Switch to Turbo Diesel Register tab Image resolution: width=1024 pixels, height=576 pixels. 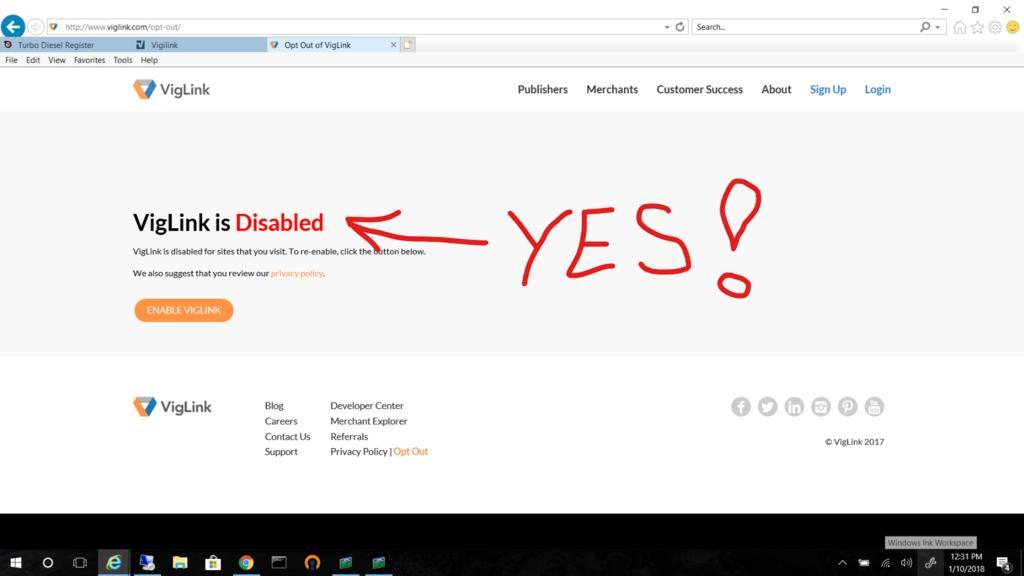[65, 45]
